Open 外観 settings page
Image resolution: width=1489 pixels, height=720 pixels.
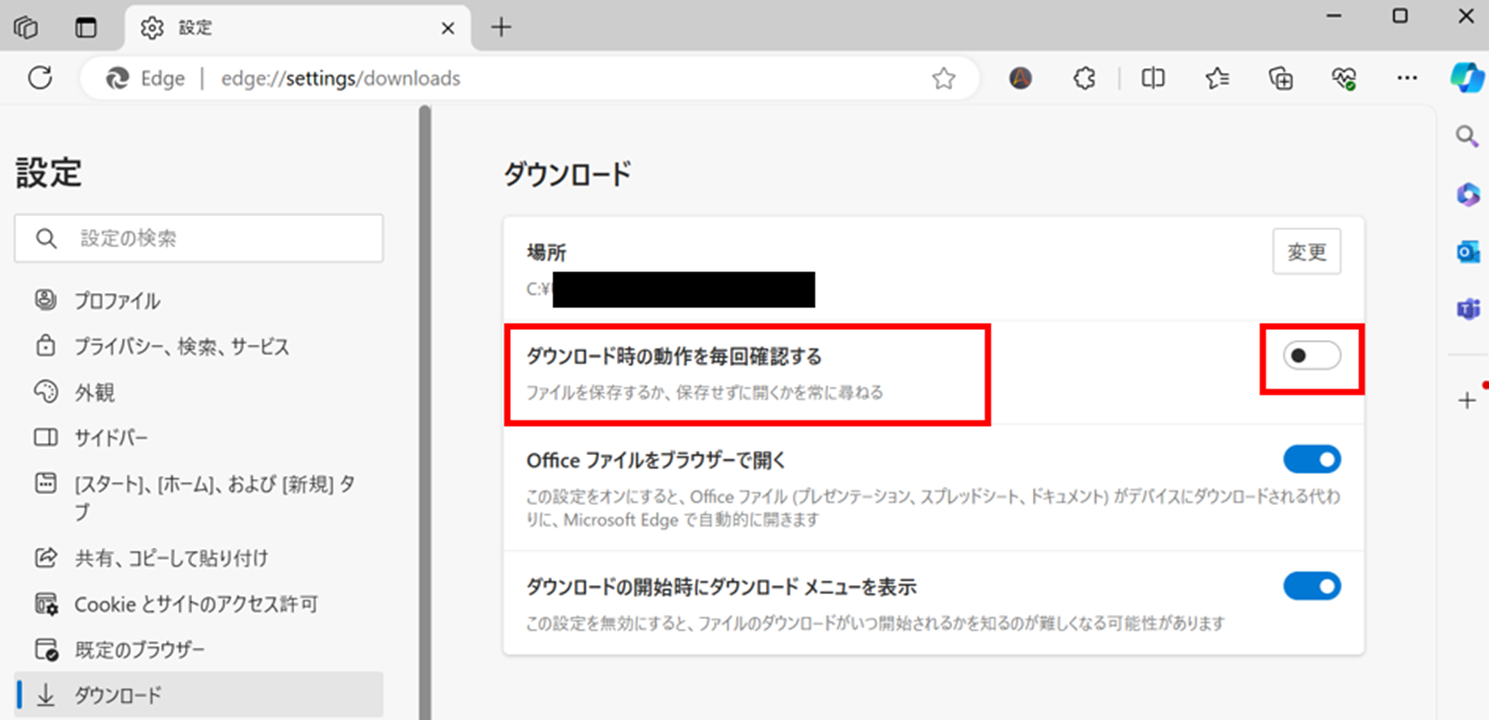tap(199, 393)
